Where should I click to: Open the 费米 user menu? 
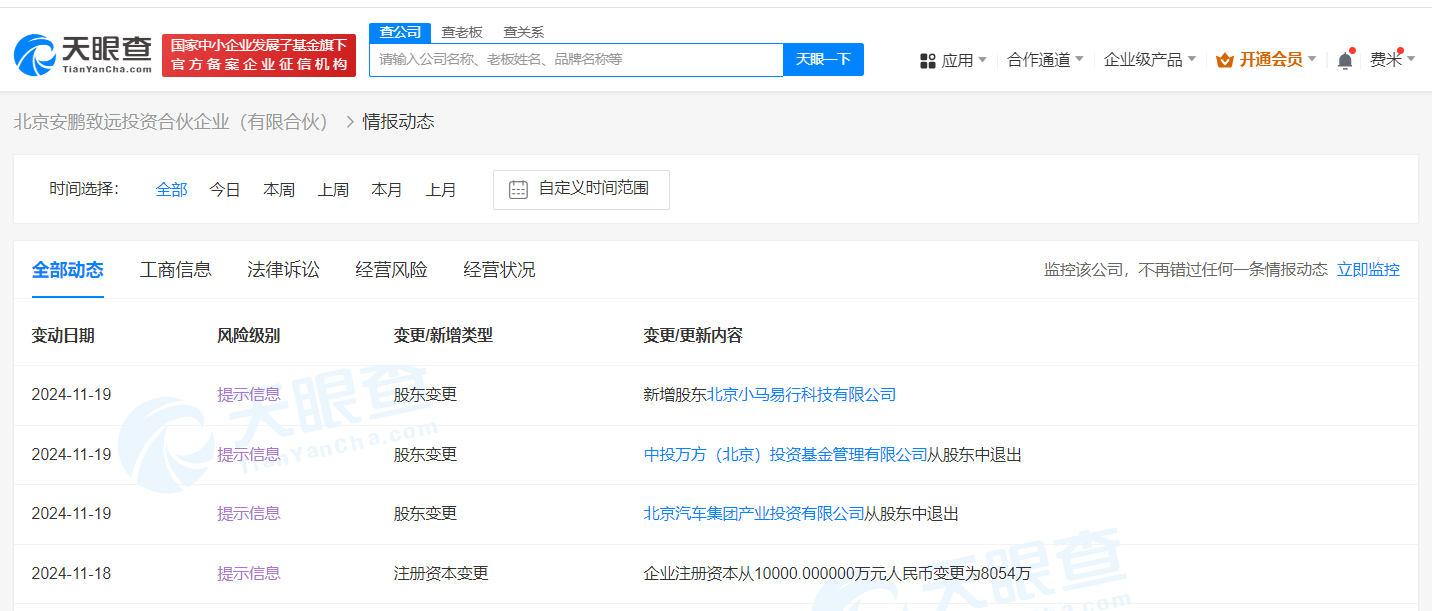pos(1392,60)
